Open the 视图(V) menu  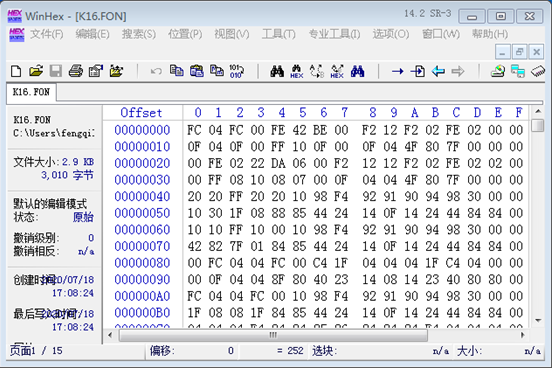point(232,34)
